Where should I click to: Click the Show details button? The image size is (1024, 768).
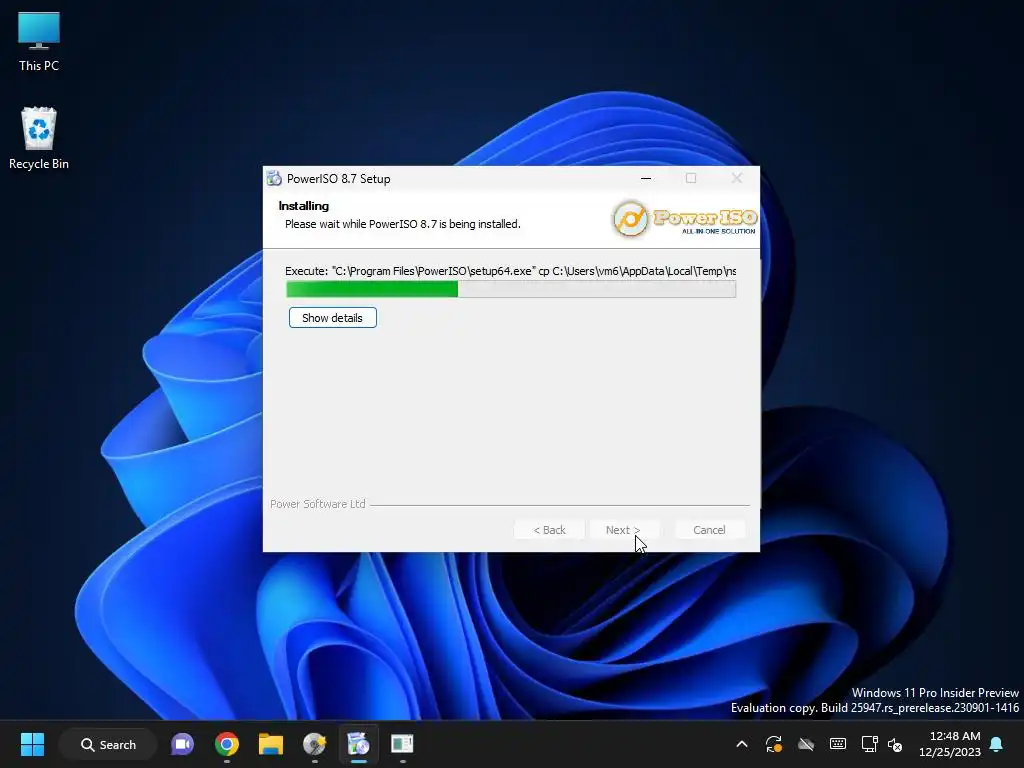pos(332,318)
